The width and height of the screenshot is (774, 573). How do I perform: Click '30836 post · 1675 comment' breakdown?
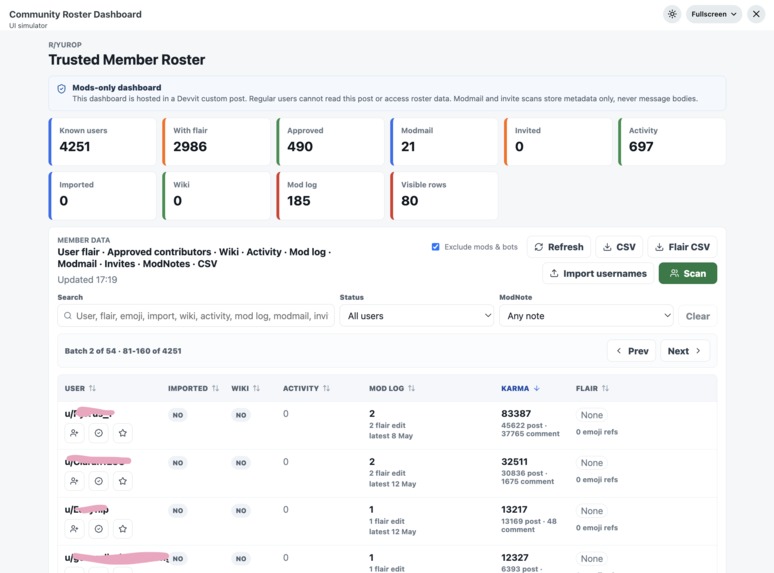coord(528,477)
